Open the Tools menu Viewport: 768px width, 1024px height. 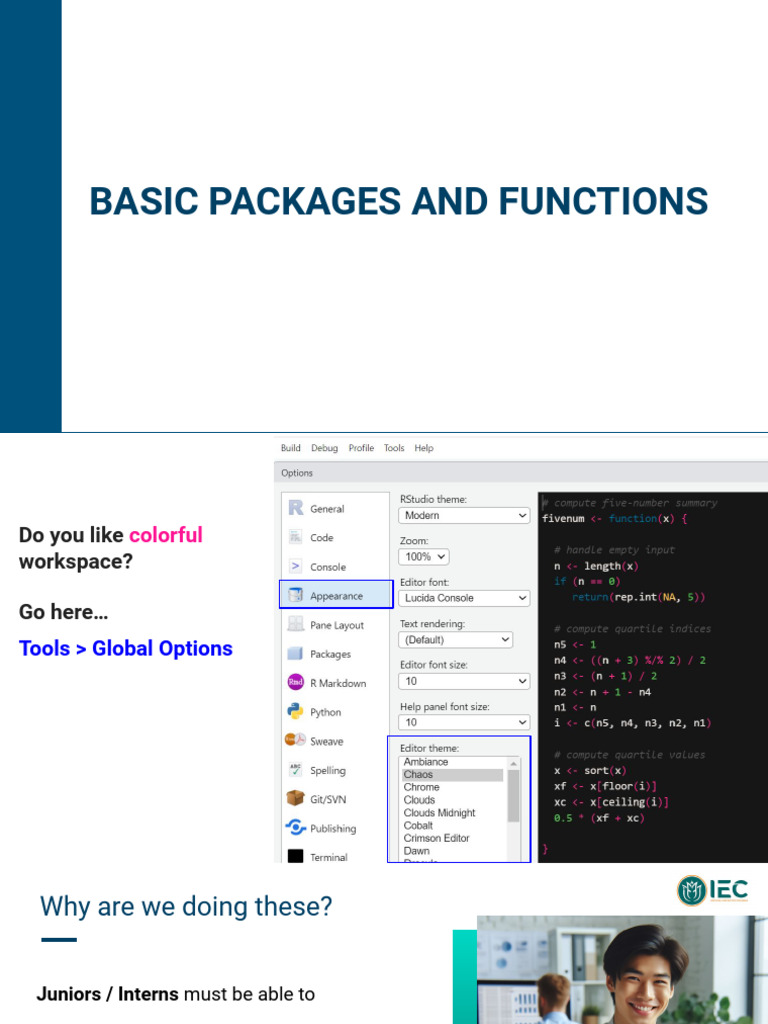pyautogui.click(x=394, y=448)
